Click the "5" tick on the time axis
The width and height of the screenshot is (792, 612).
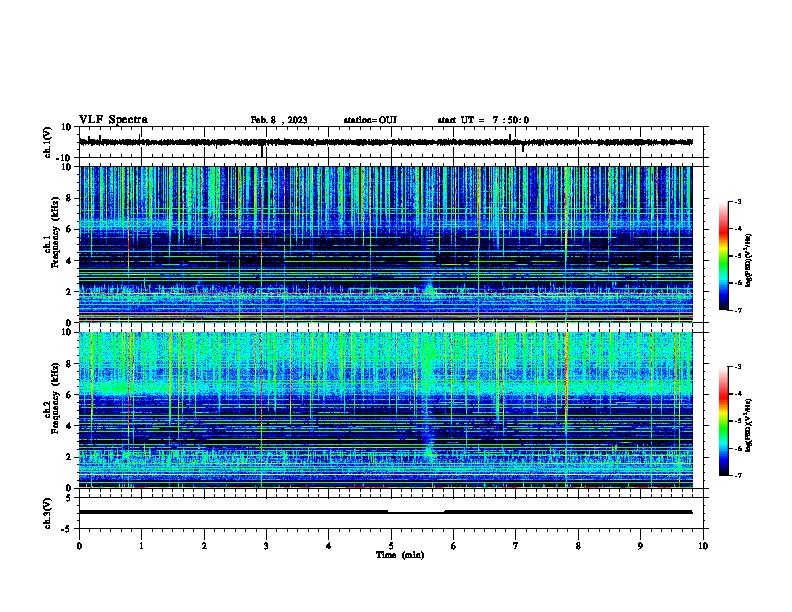click(391, 546)
